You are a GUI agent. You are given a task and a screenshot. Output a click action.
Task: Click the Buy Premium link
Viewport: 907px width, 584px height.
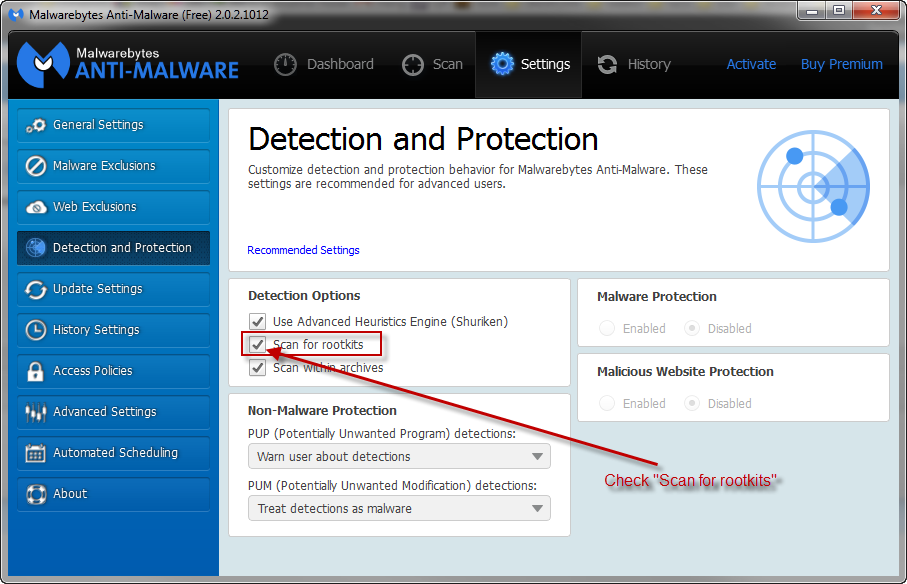pyautogui.click(x=842, y=64)
